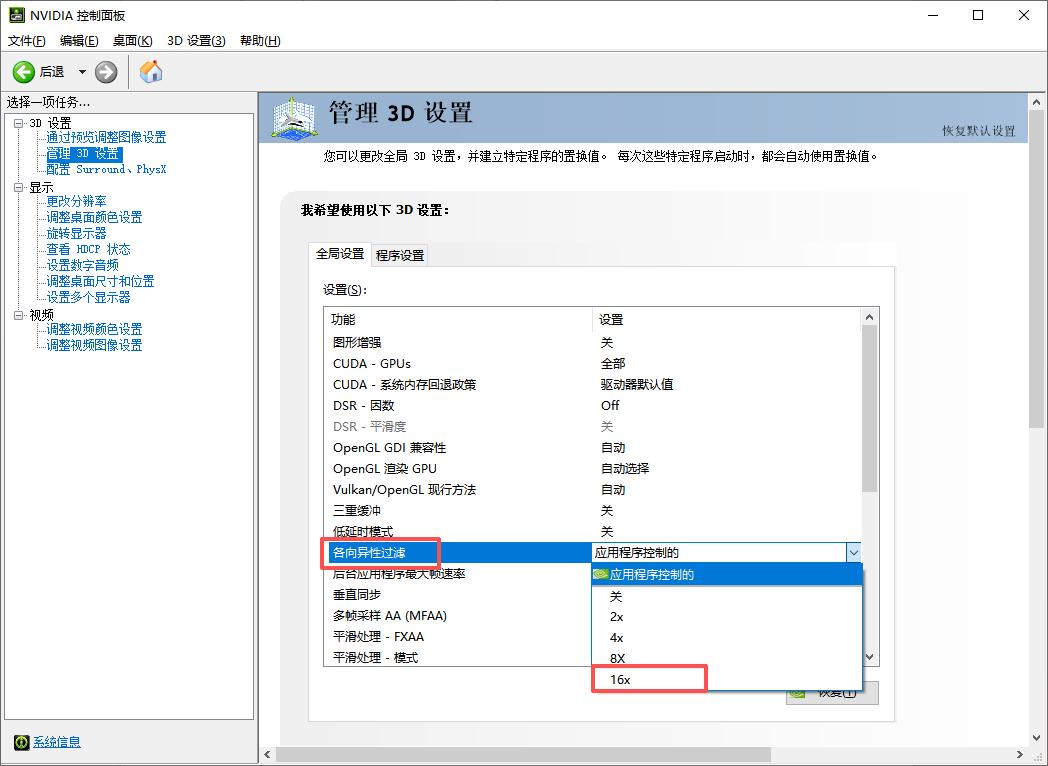
Task: Open the 编辑(E) menu
Action: (79, 41)
